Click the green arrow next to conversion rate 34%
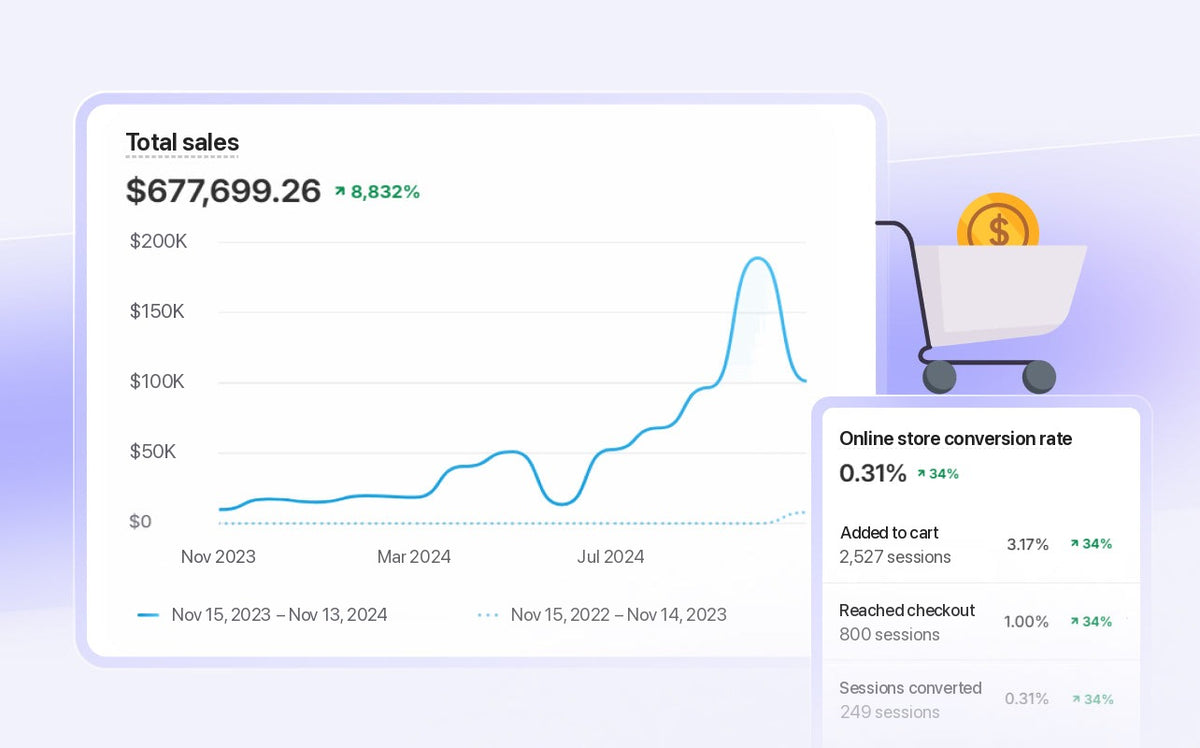1200x748 pixels. pyautogui.click(x=921, y=474)
